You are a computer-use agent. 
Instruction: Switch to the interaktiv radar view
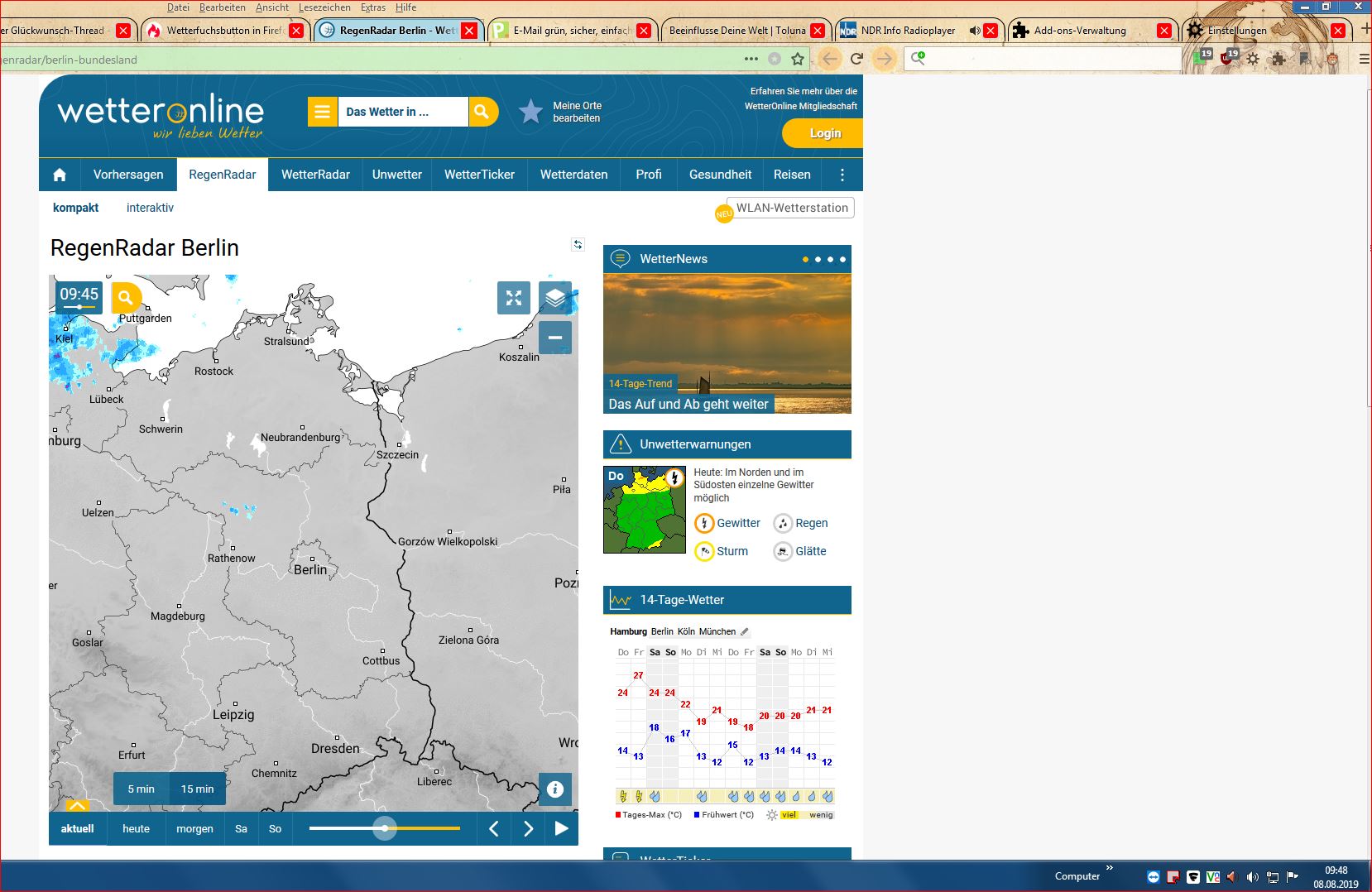(x=150, y=208)
